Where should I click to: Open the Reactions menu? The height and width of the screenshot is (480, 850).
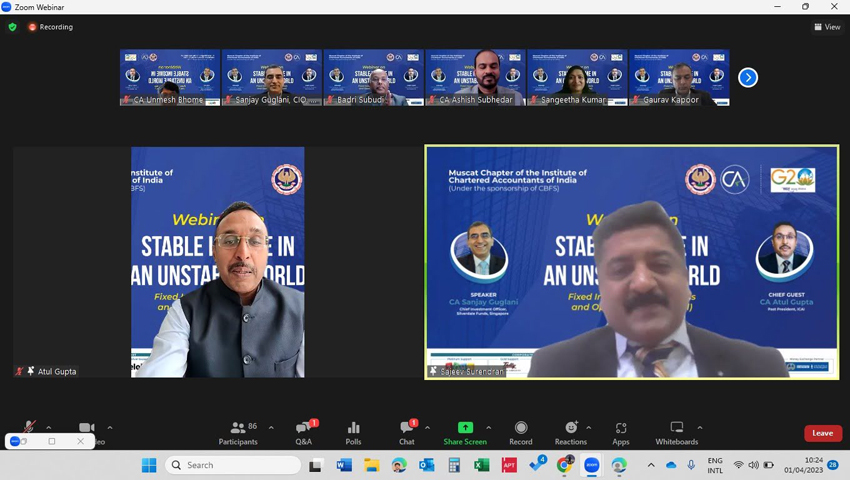[570, 432]
